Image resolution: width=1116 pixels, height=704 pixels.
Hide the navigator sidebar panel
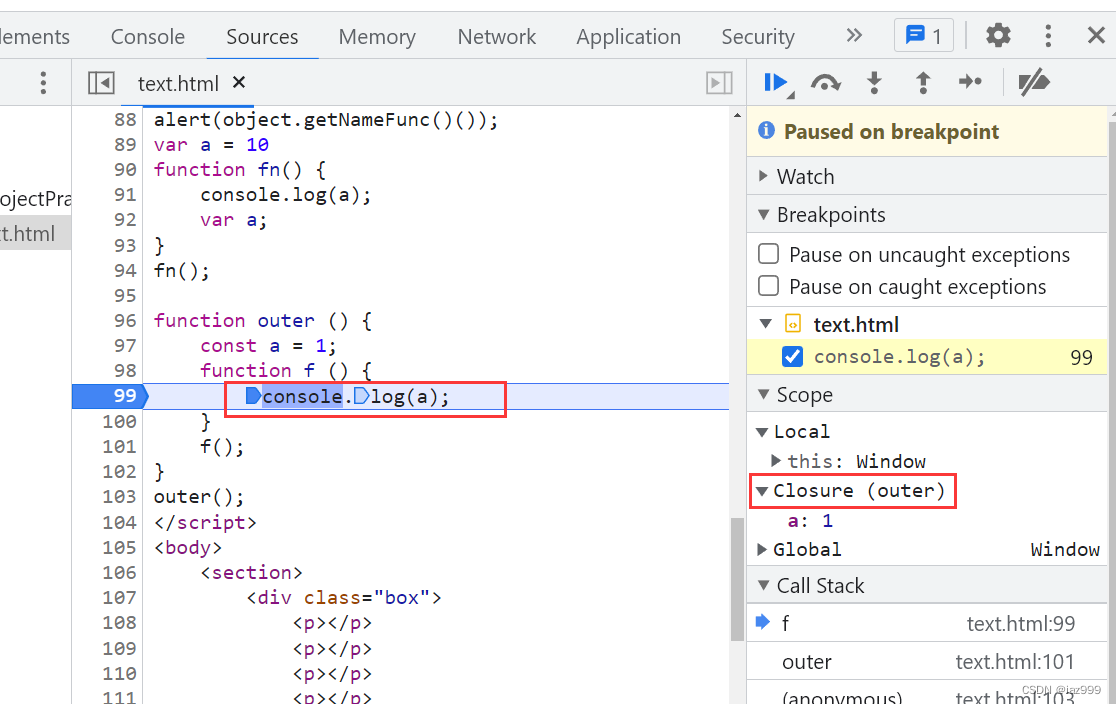[101, 83]
